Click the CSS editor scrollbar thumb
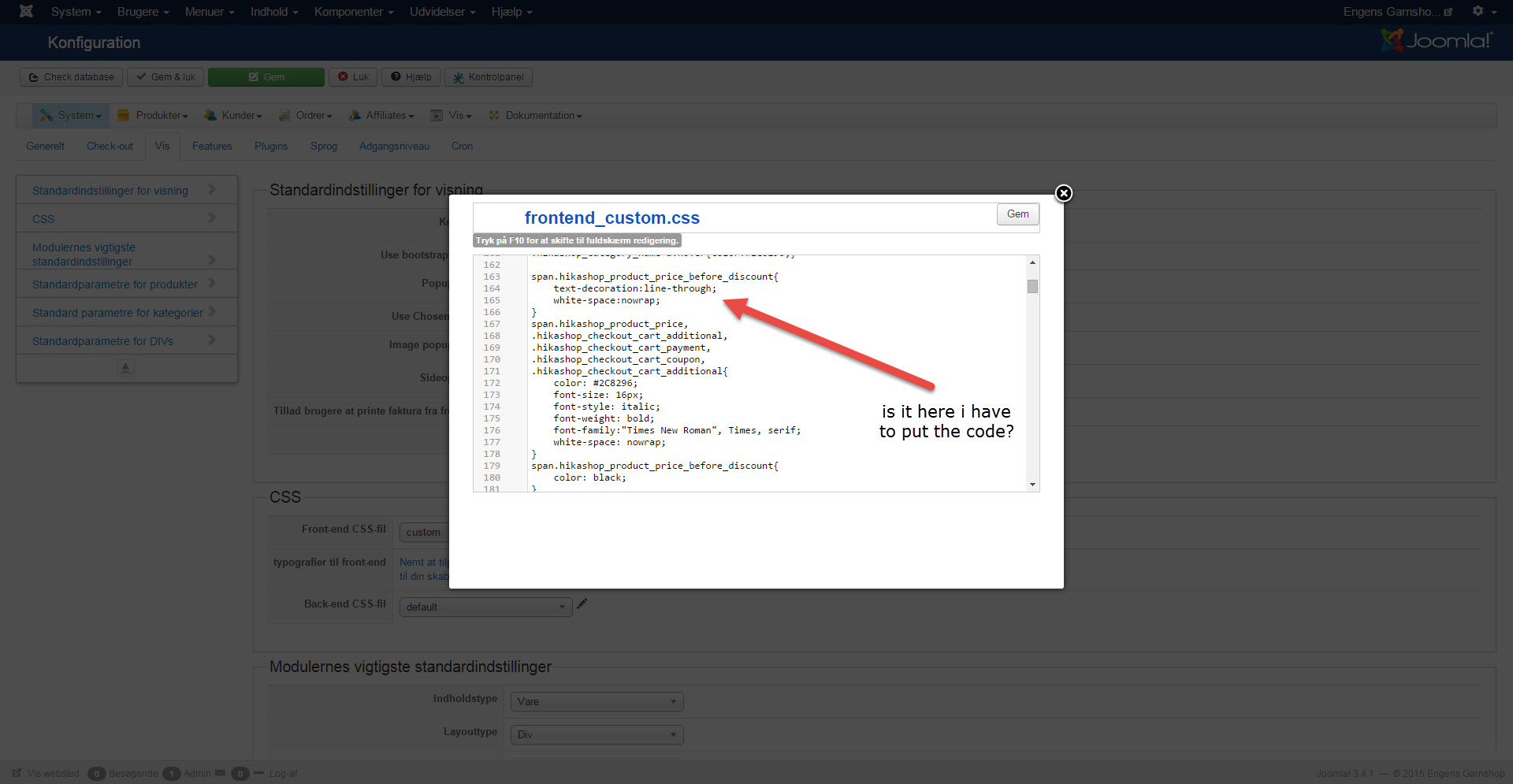Image resolution: width=1513 pixels, height=784 pixels. (x=1032, y=286)
